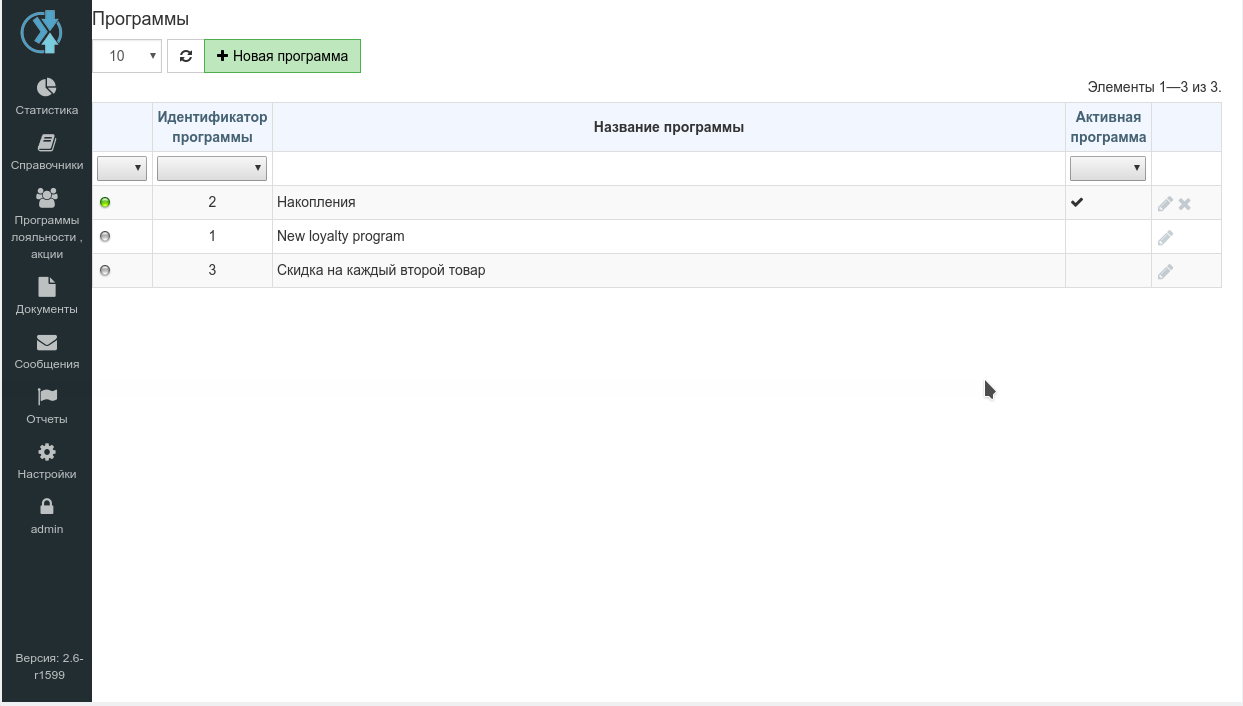Screen dimensions: 1243x706
Task: Click the Программы page heading
Action: [140, 18]
